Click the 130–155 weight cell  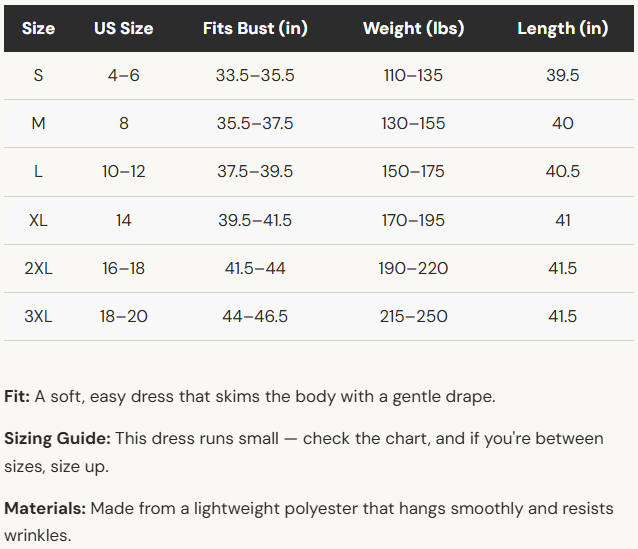[413, 123]
